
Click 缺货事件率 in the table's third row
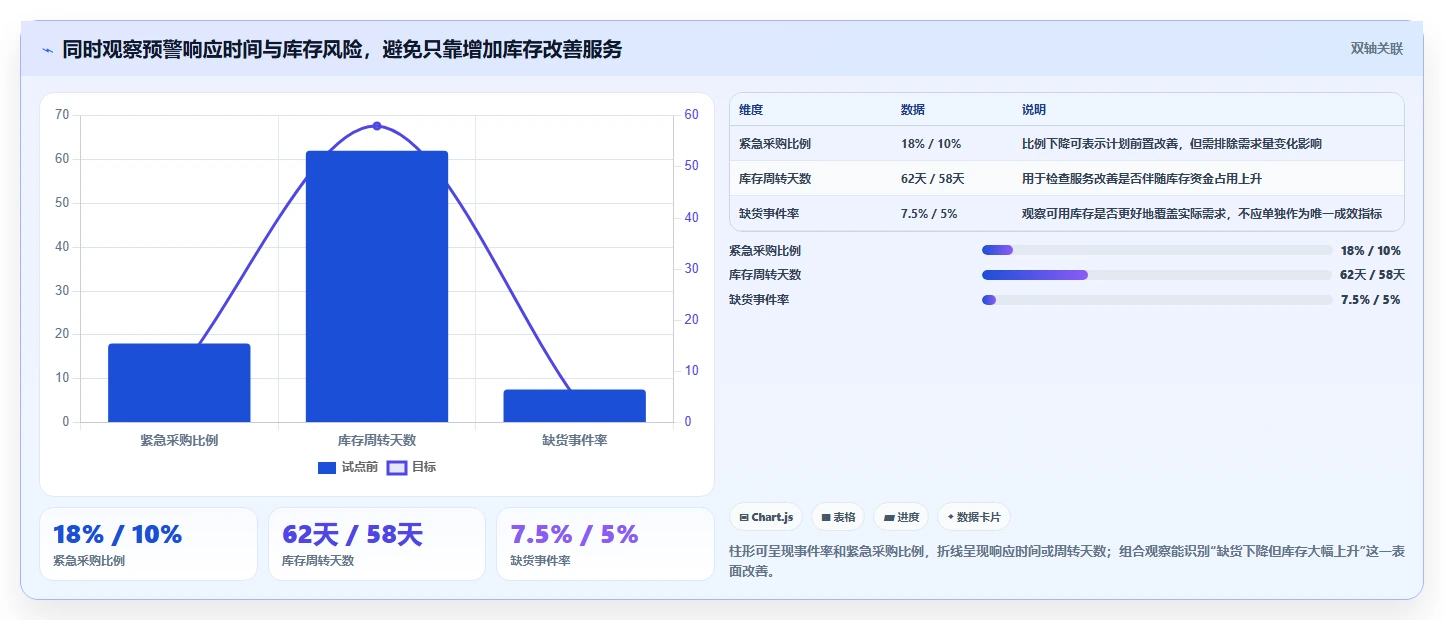click(x=769, y=214)
